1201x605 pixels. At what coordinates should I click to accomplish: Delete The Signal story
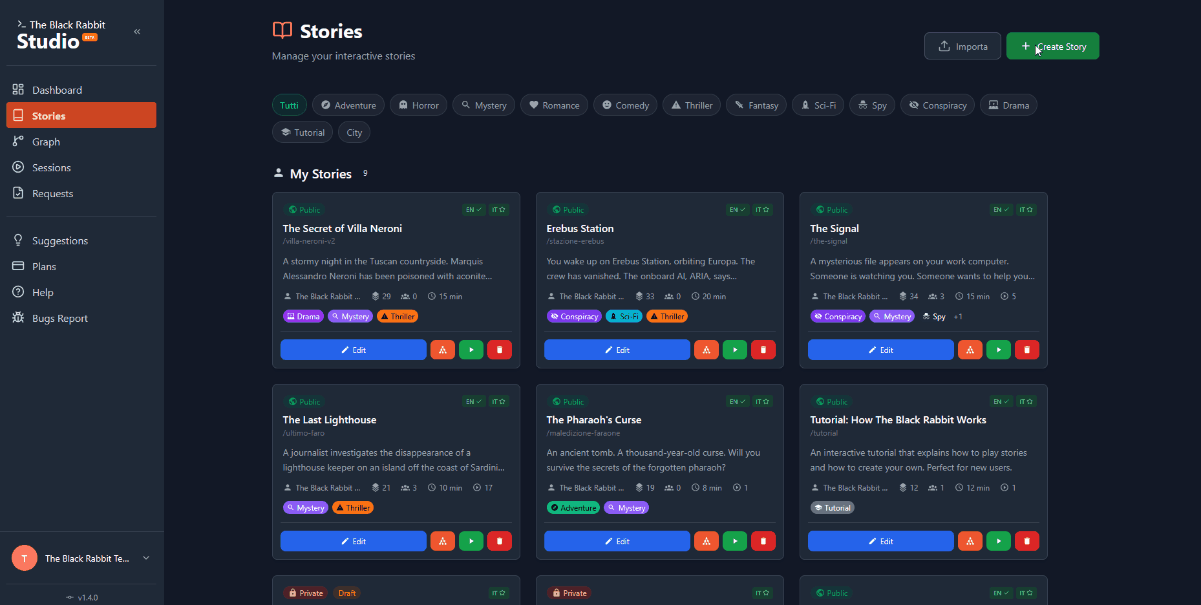point(1027,350)
